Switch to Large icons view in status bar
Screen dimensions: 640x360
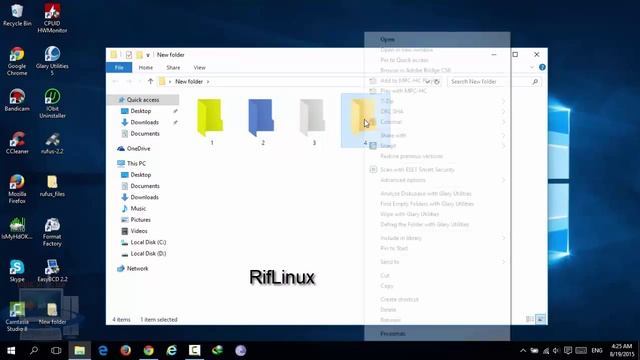[540, 319]
